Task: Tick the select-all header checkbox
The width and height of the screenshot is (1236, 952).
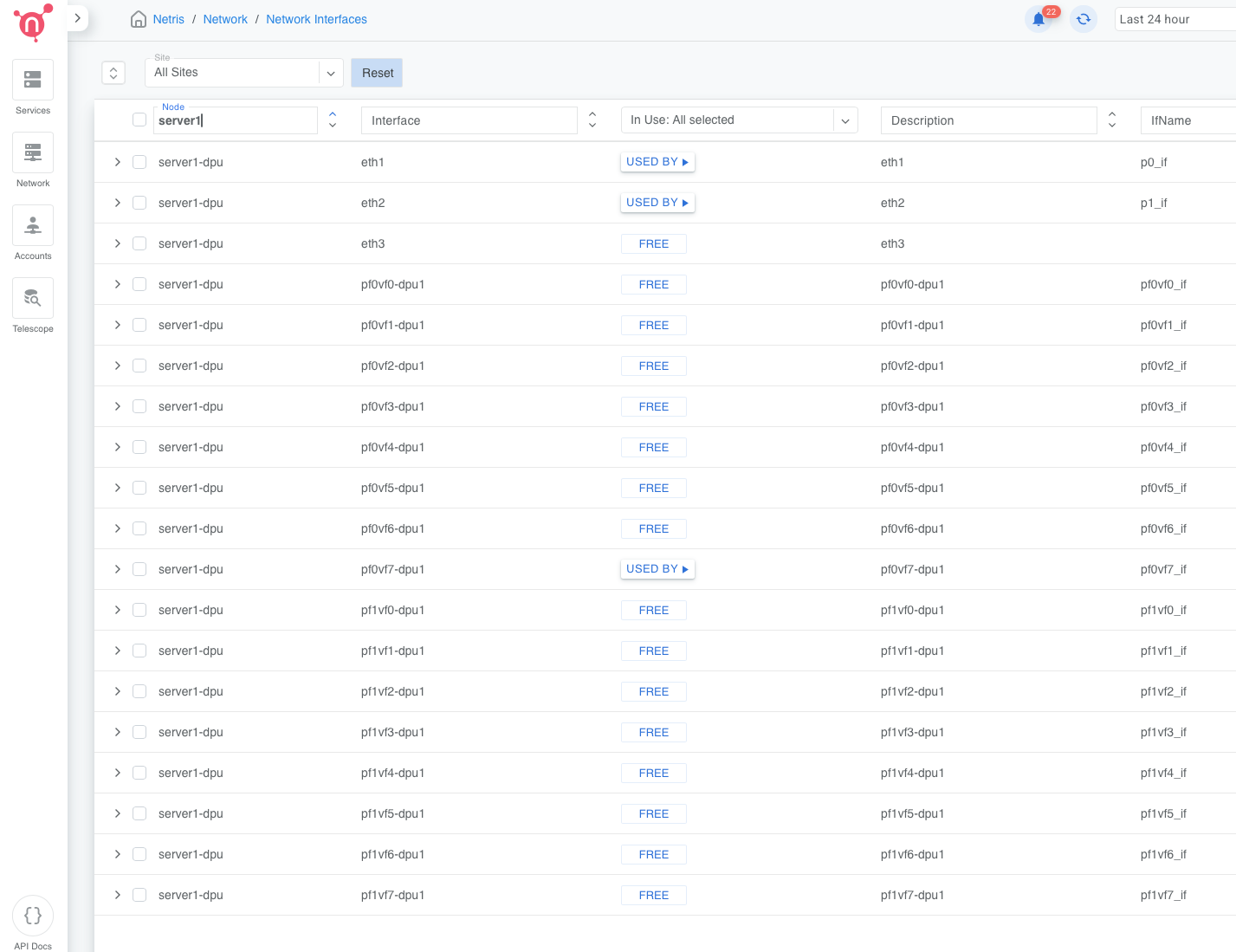Action: [x=139, y=120]
